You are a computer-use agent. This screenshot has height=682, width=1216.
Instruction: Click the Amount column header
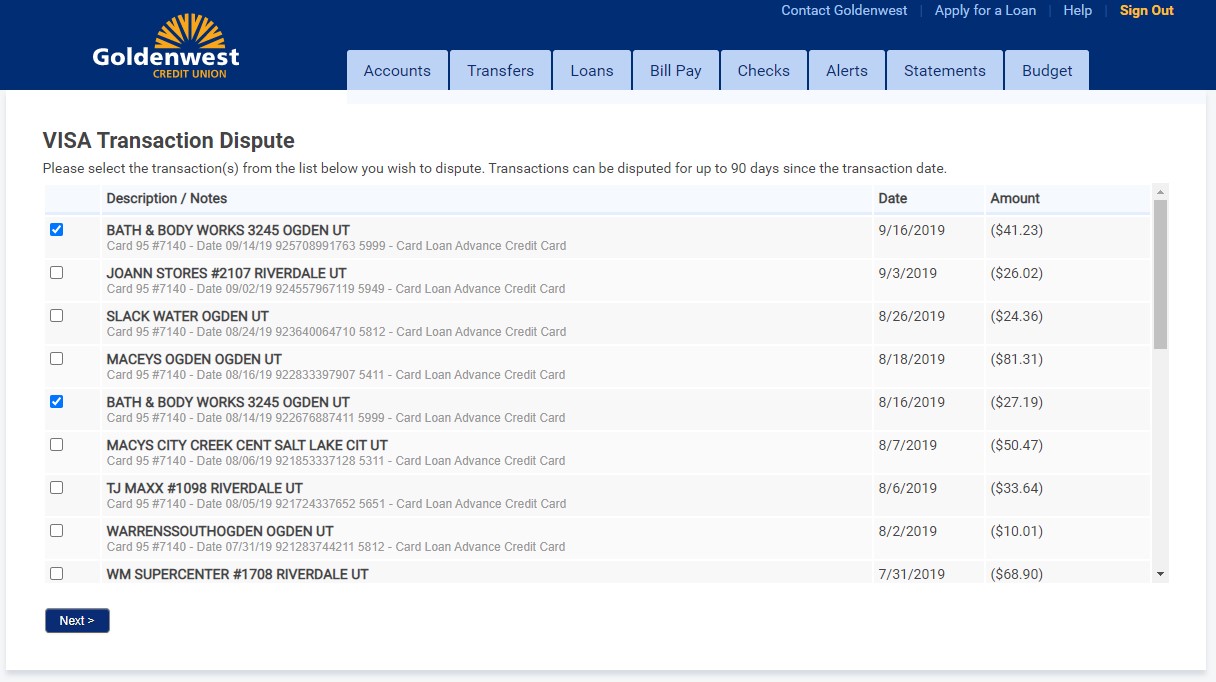[x=1015, y=199]
